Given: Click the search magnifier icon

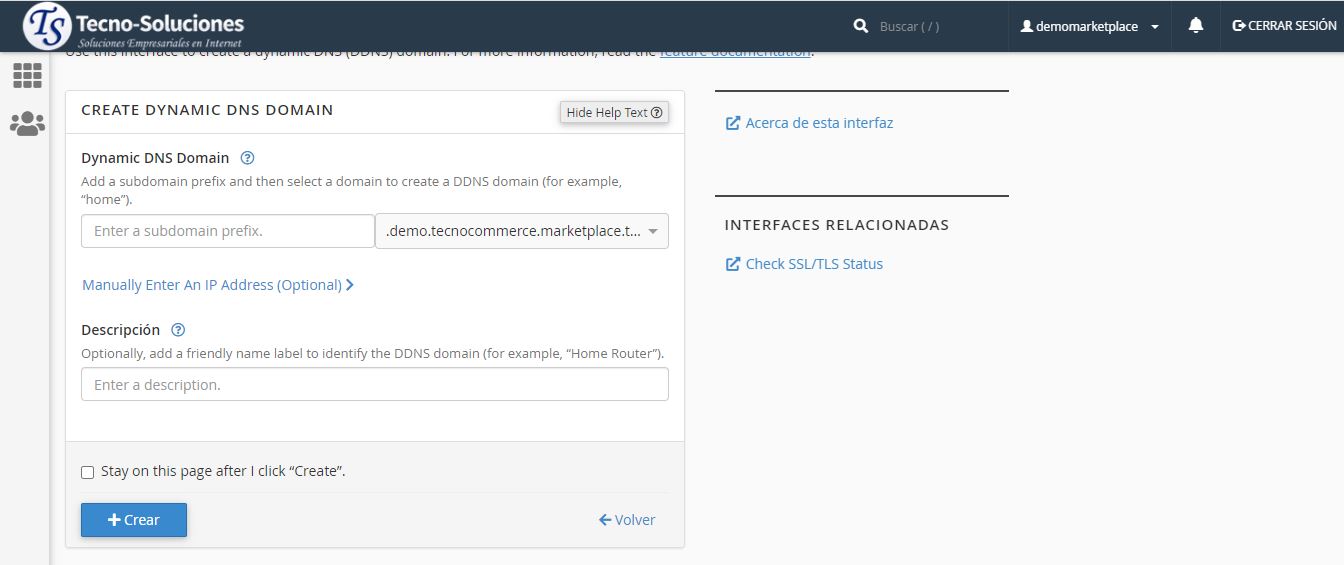Looking at the screenshot, I should click(x=860, y=27).
